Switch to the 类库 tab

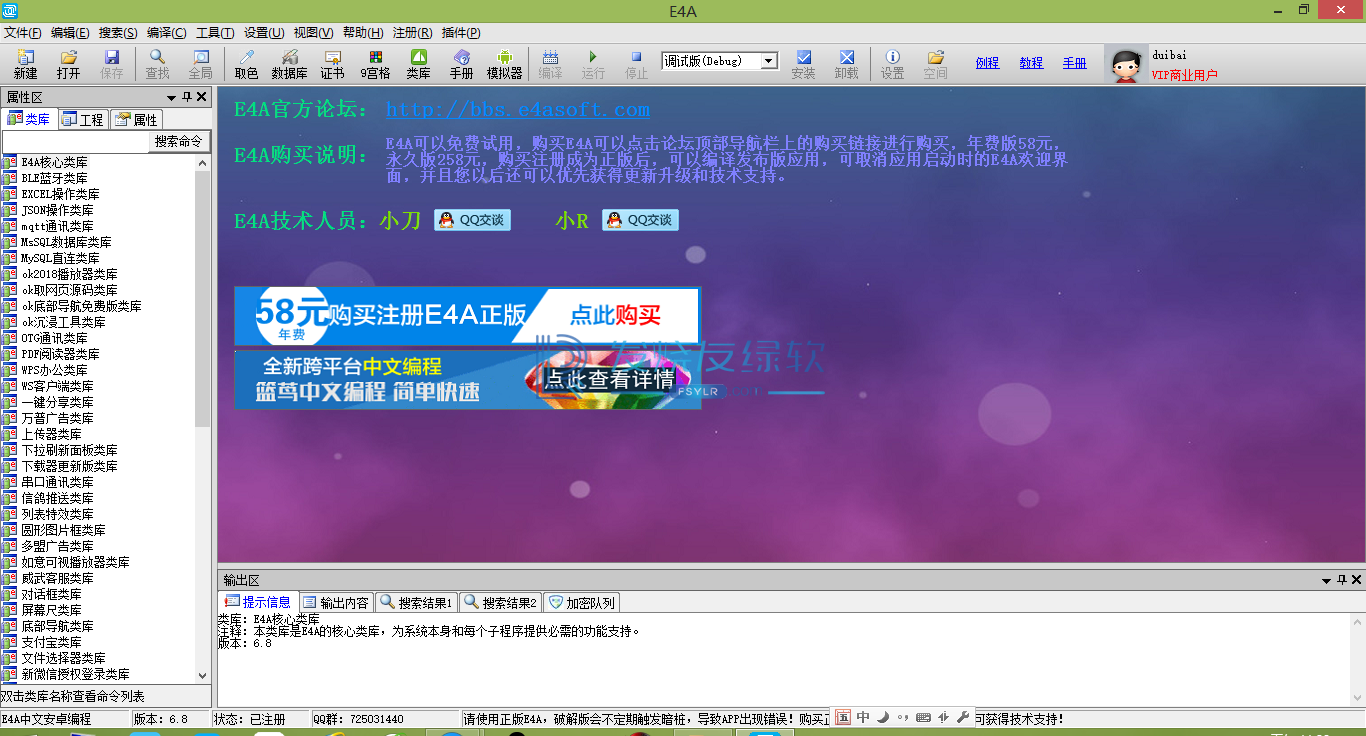[29, 119]
